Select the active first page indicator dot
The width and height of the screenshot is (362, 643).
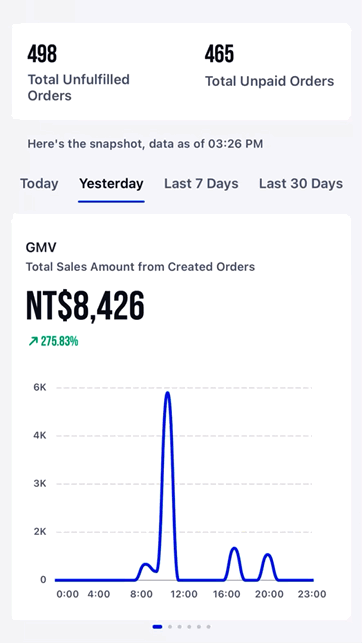click(x=157, y=627)
